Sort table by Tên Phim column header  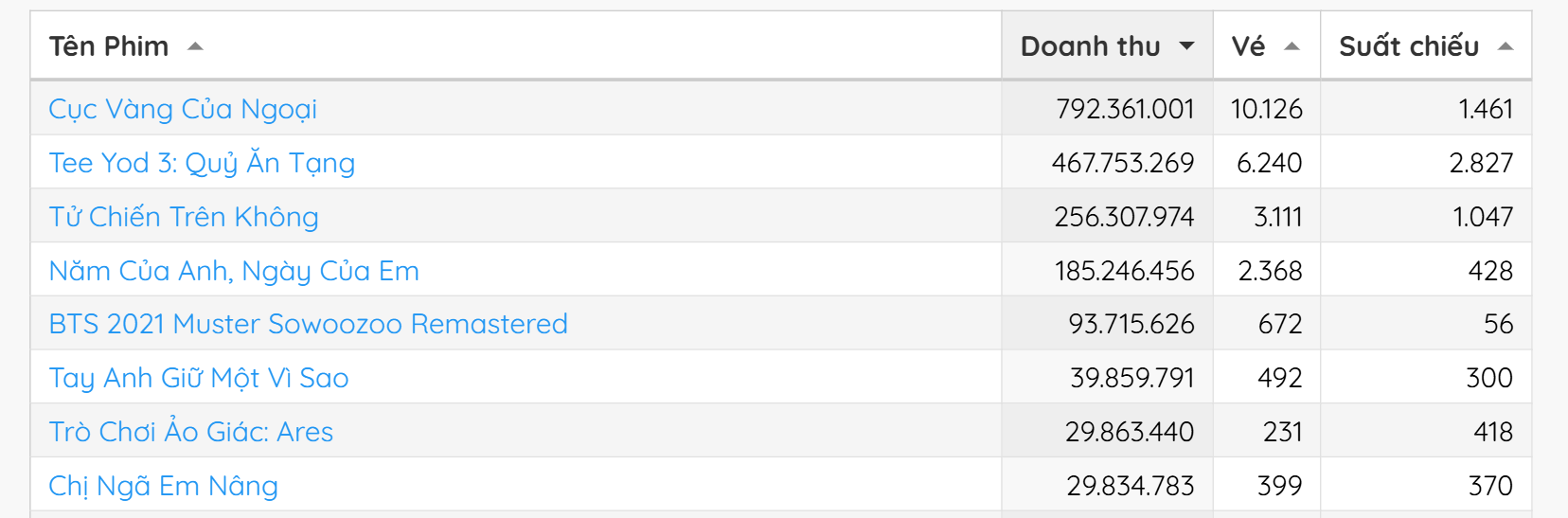[x=109, y=46]
